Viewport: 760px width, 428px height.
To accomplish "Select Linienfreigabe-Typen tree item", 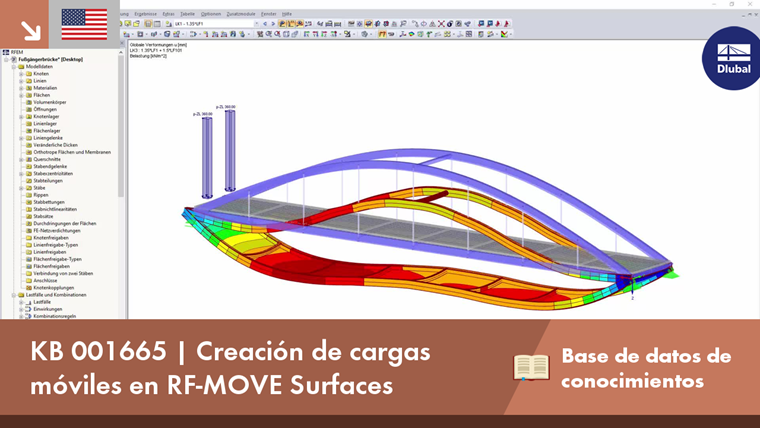I will (x=55, y=245).
